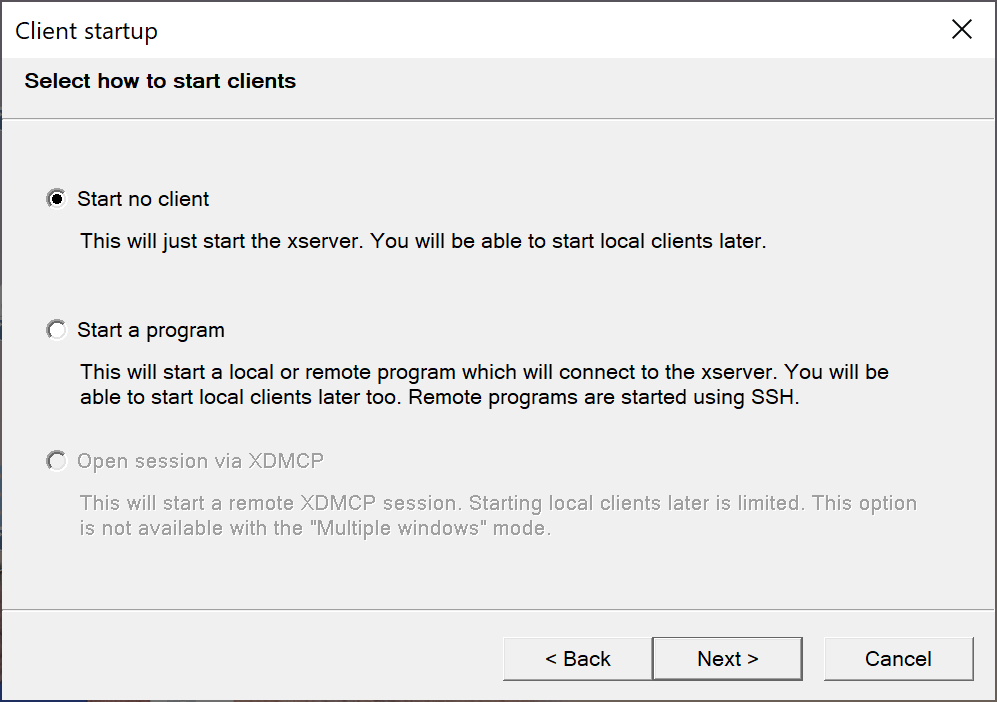Click the "This will start a remote XDMCP session" line
This screenshot has height=702, width=997.
coord(271,503)
